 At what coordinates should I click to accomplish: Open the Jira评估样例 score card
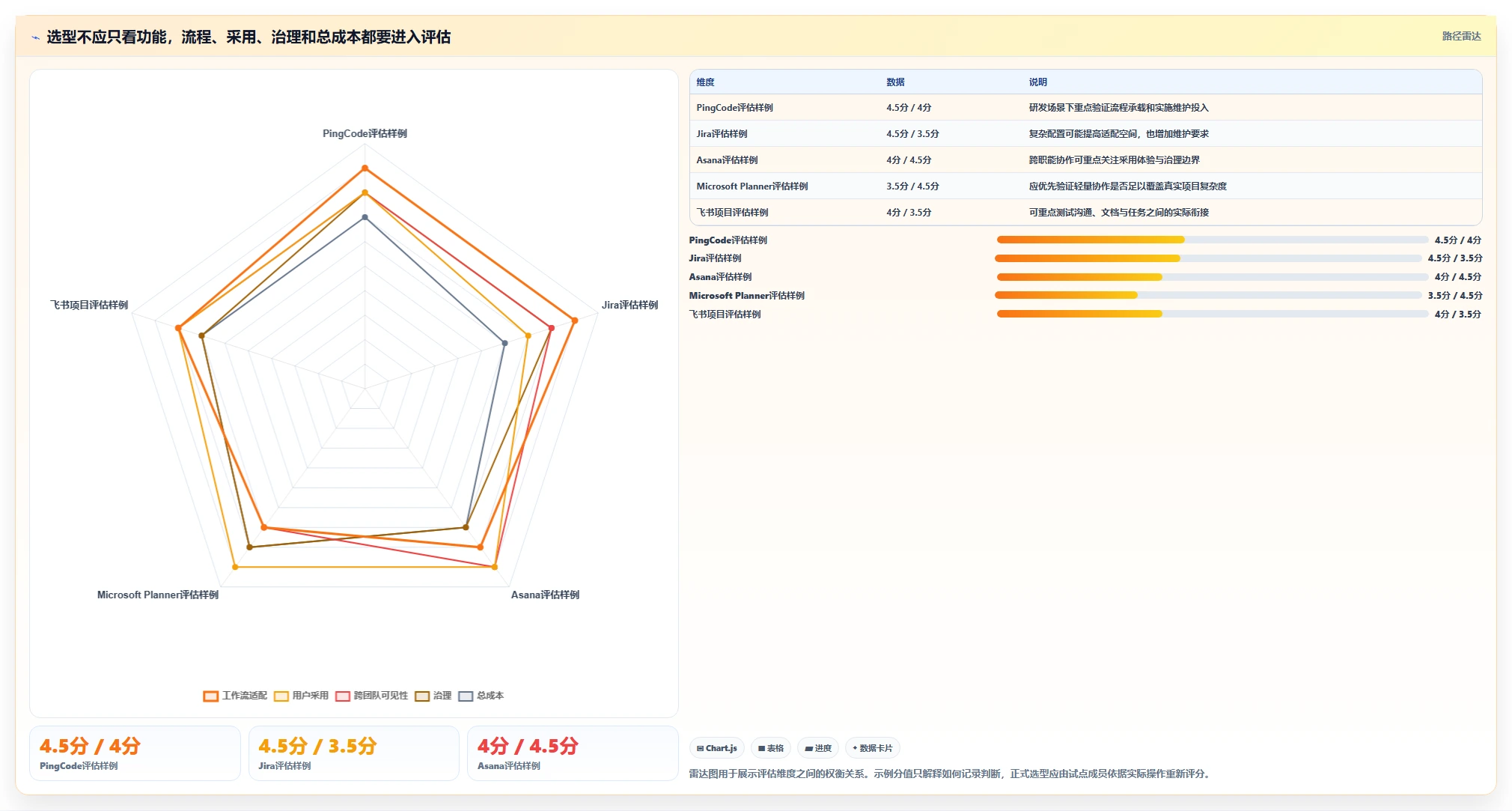point(353,753)
